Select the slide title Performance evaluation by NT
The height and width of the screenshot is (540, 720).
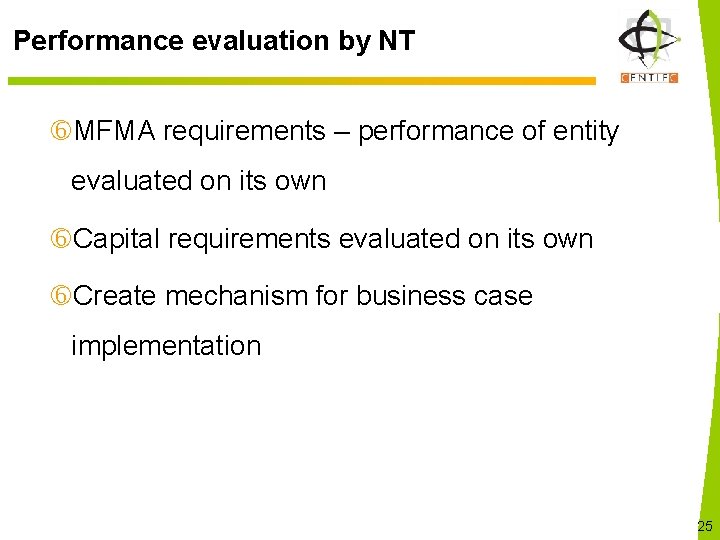[214, 40]
